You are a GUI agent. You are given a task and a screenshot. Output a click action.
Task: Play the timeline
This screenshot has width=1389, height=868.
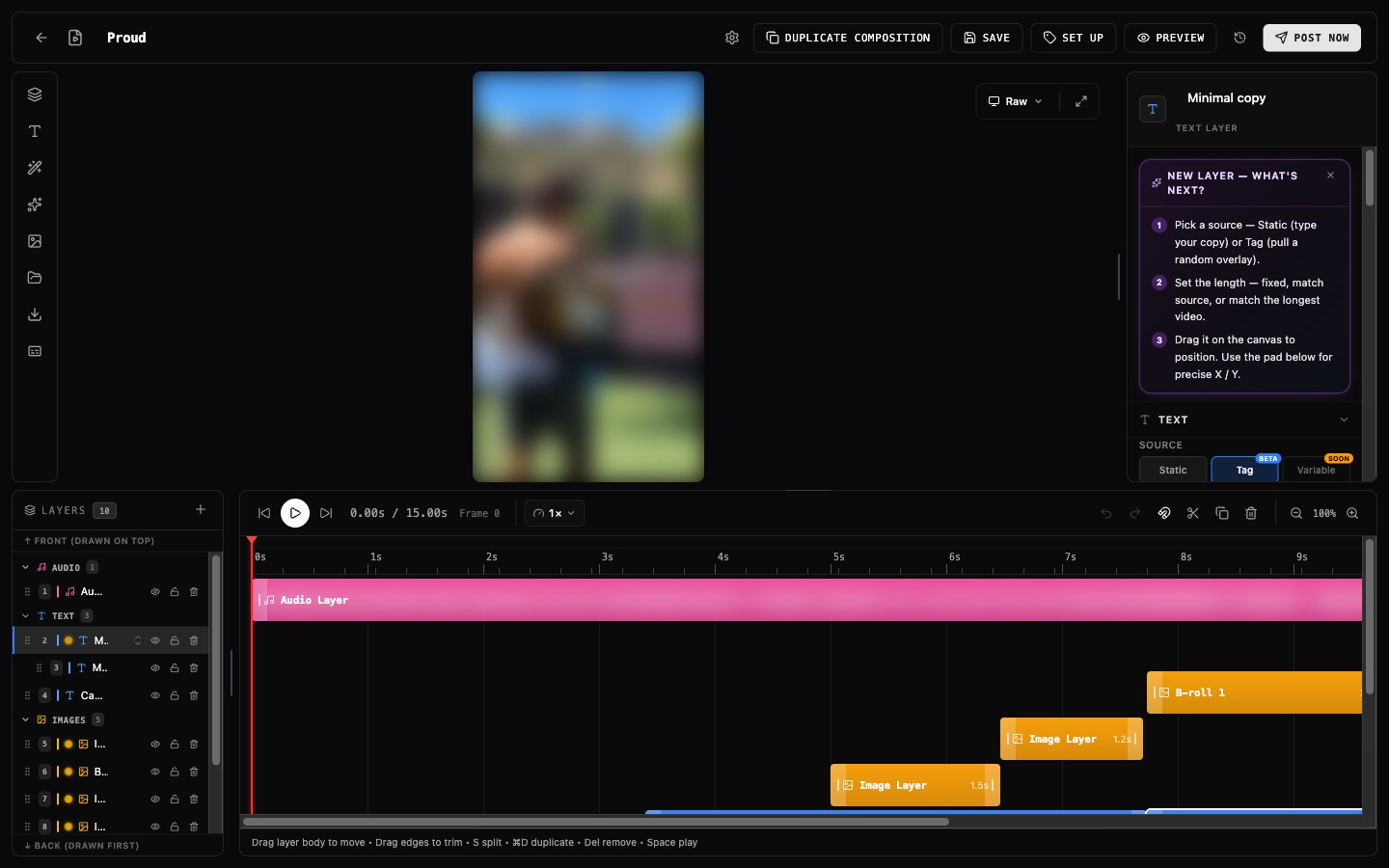point(295,513)
